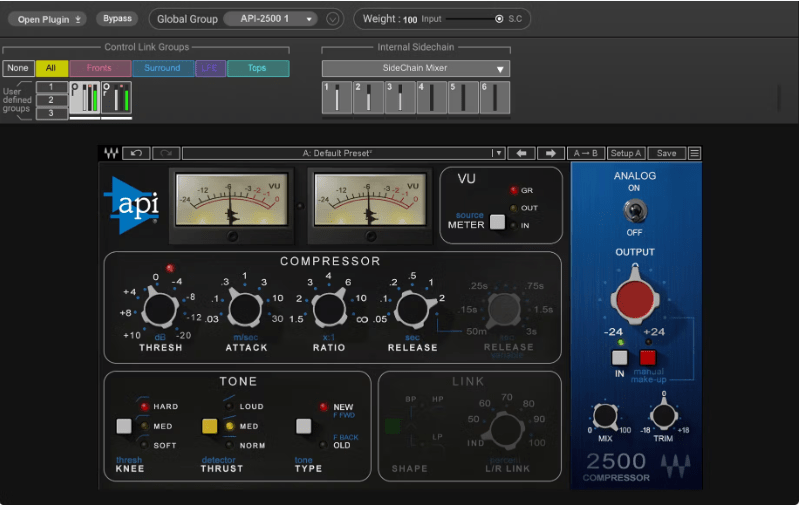
Task: Click the ATTACK knob
Action: 245,309
